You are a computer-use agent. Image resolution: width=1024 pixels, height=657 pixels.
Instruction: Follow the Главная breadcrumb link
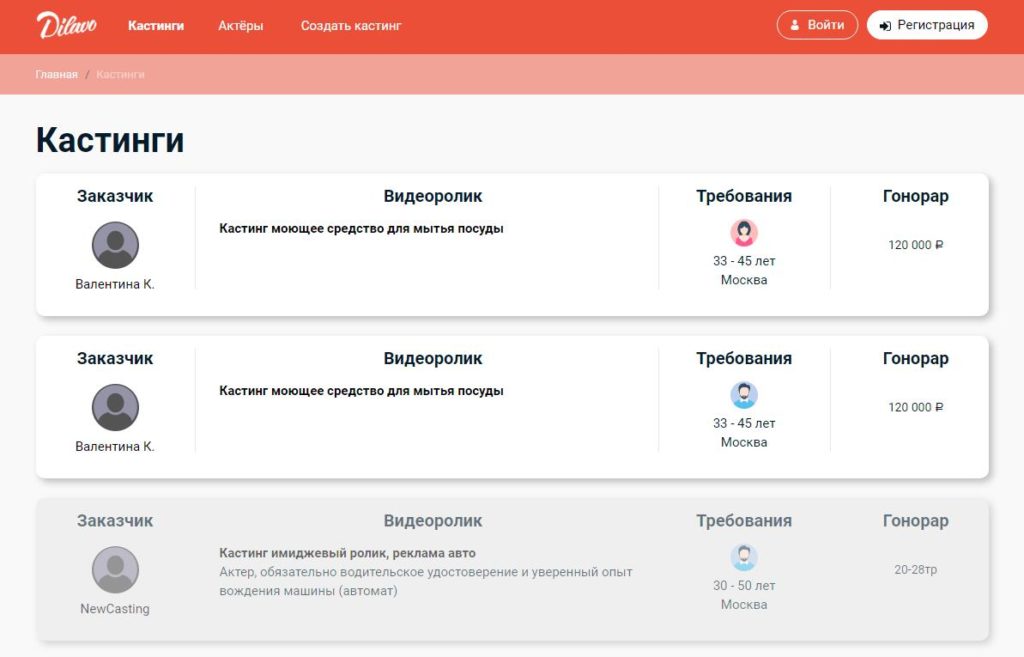tap(56, 74)
